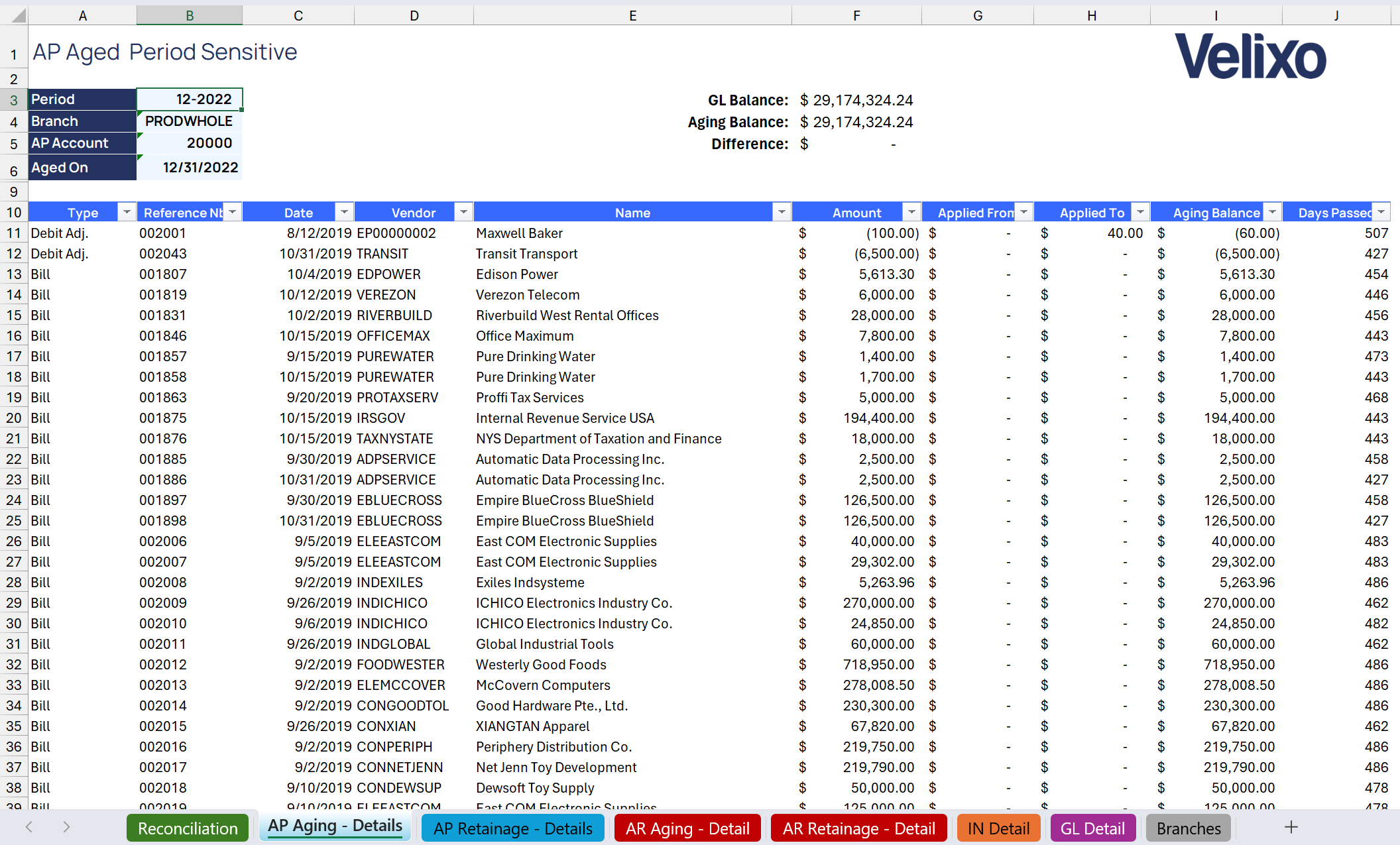Go to previous sheet tabs with left arrow

[29, 826]
